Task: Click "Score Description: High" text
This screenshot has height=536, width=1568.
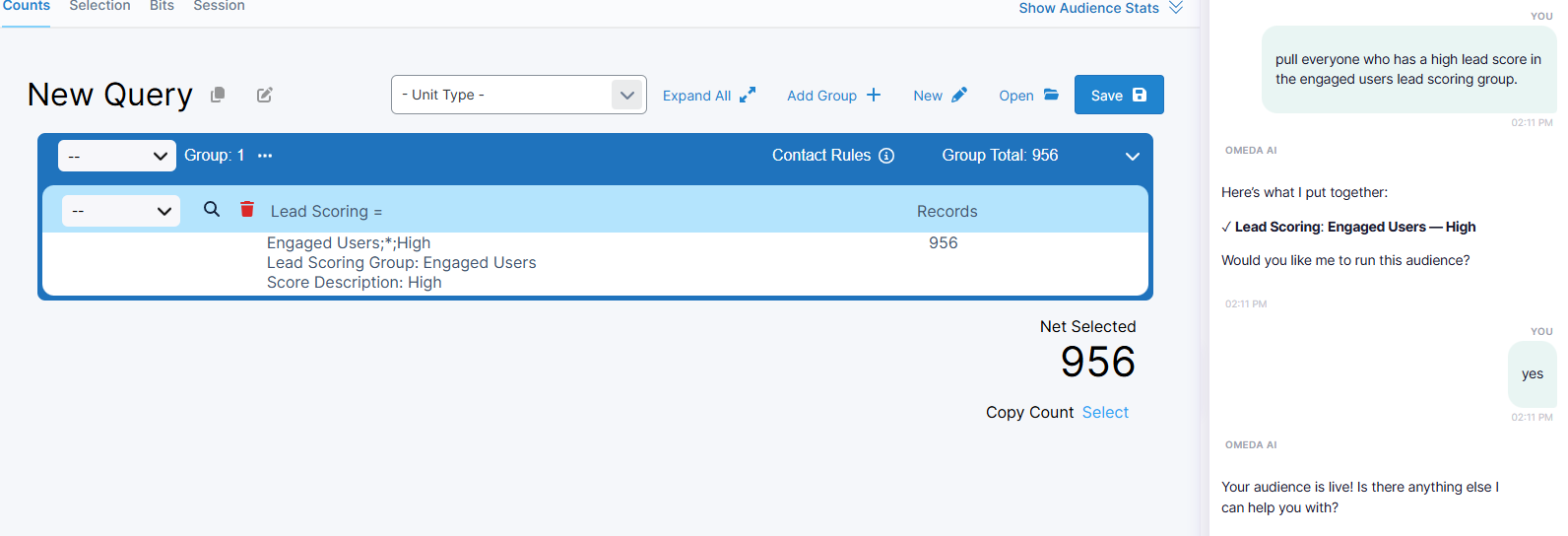Action: tap(355, 282)
